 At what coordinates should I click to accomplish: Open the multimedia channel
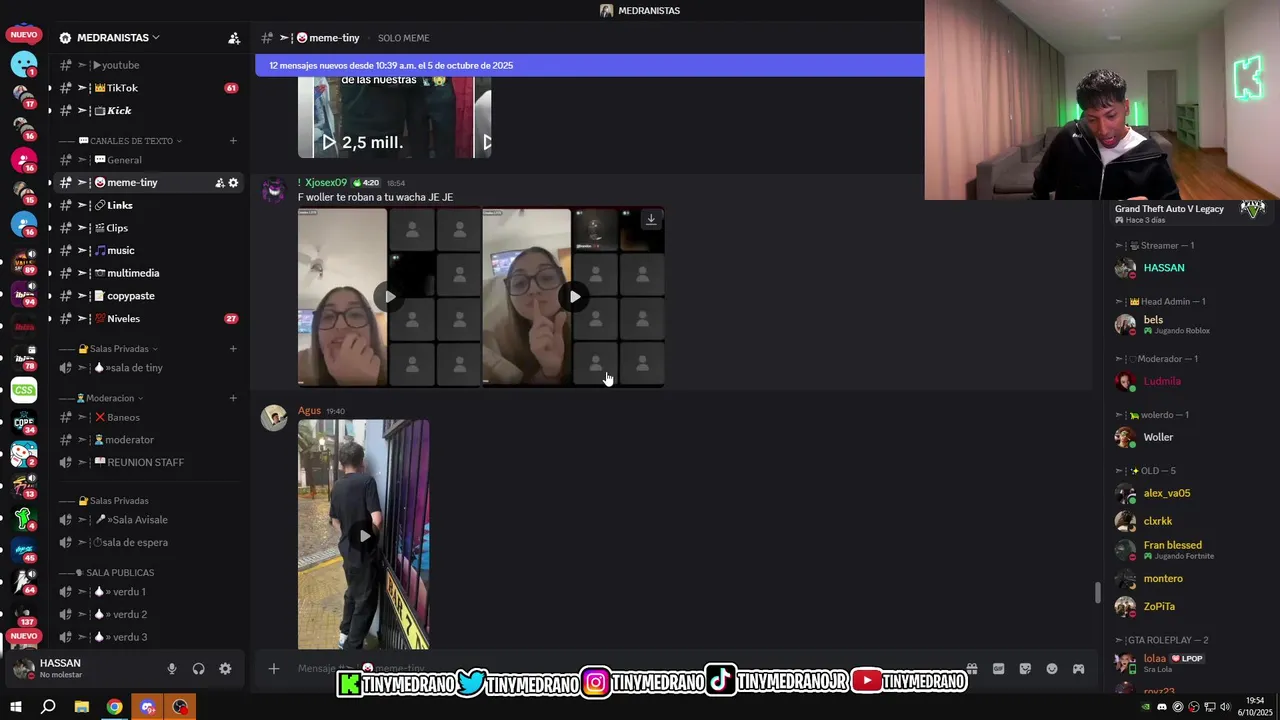coord(147,273)
